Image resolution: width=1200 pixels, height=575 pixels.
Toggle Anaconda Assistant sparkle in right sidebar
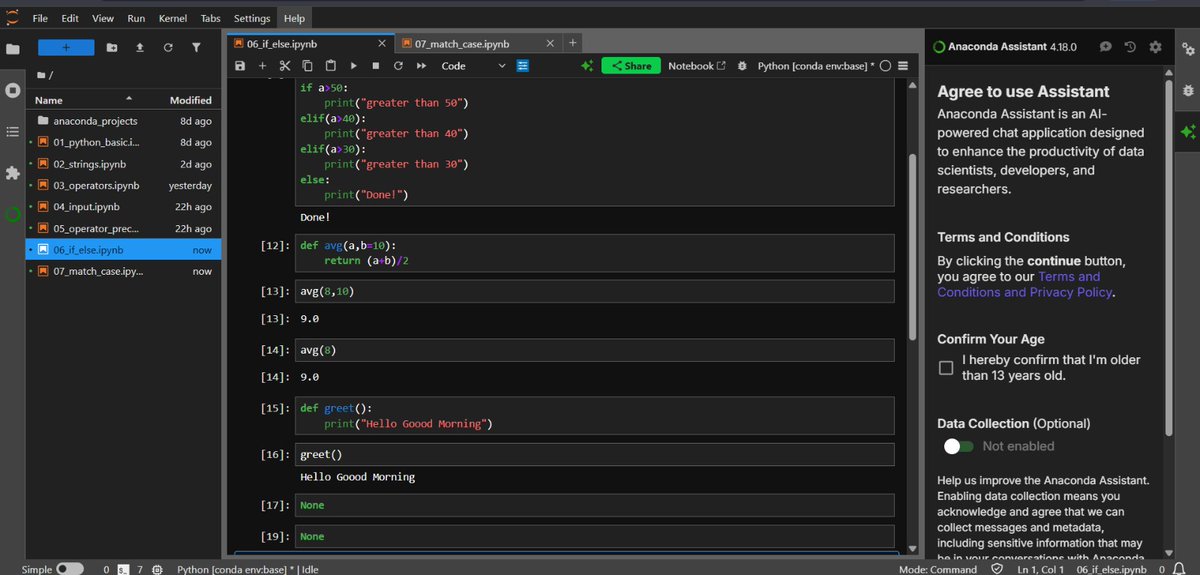(1187, 131)
